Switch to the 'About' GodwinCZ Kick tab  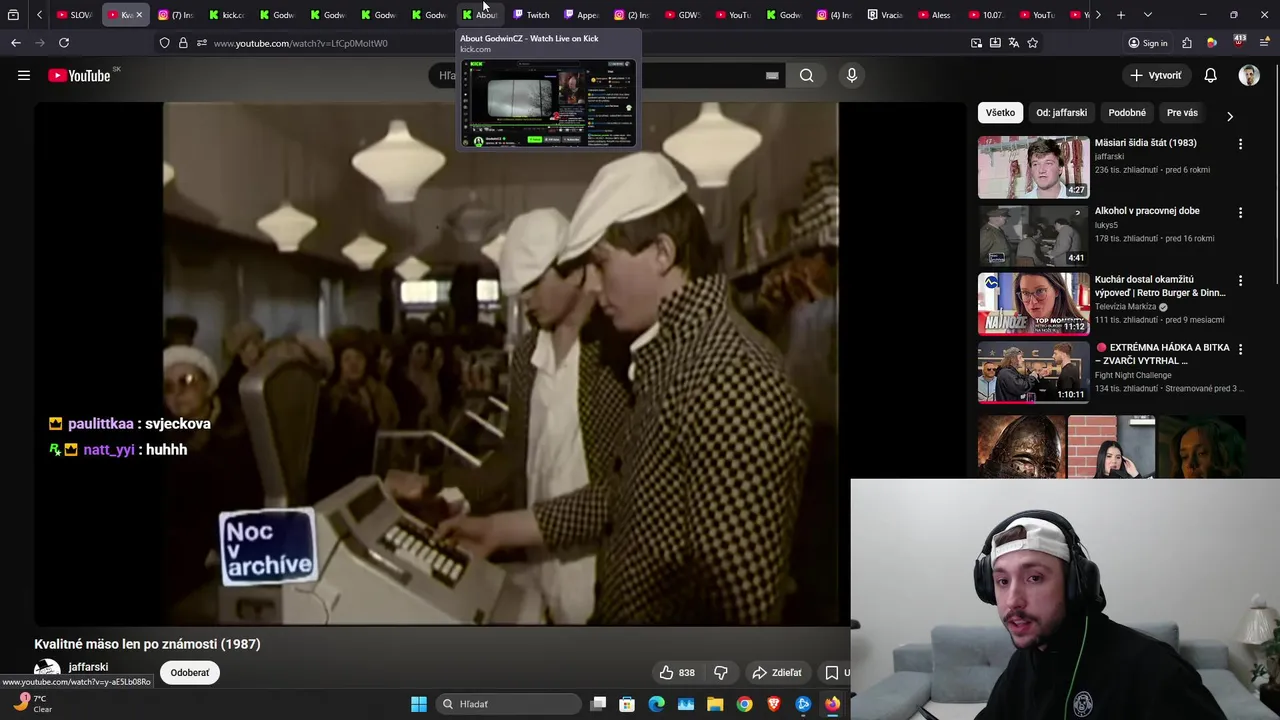(480, 15)
